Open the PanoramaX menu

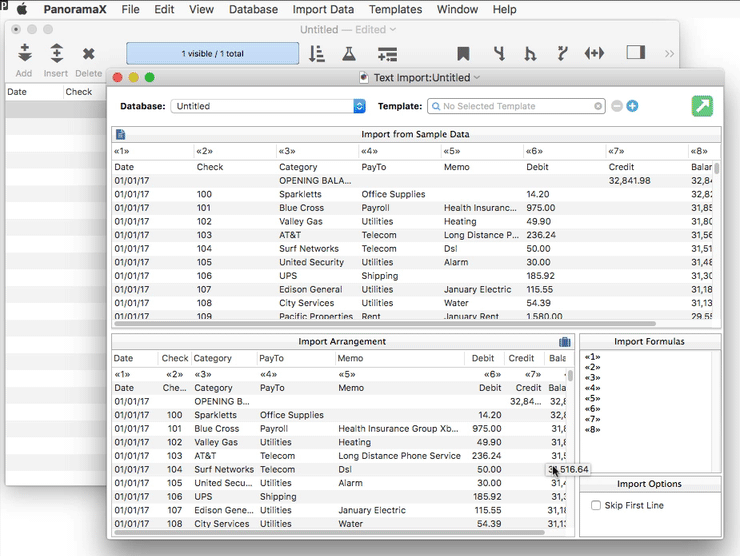(x=75, y=9)
